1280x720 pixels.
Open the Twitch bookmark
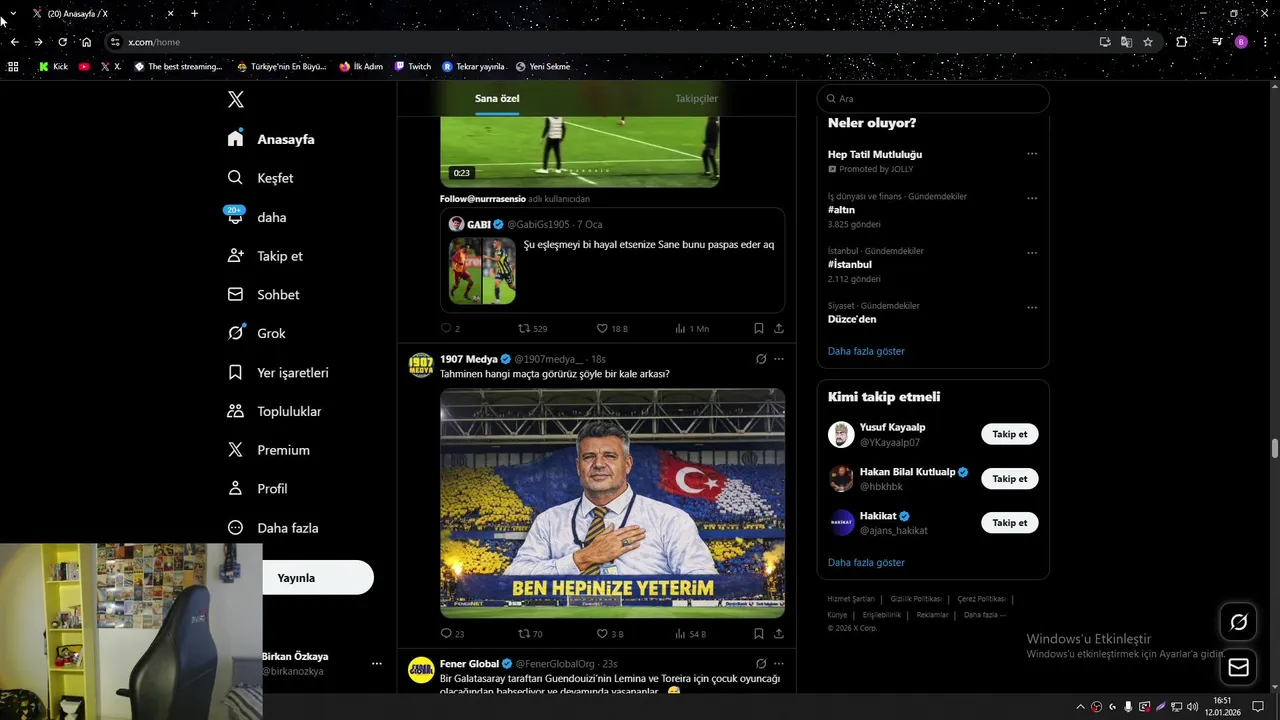click(x=413, y=67)
